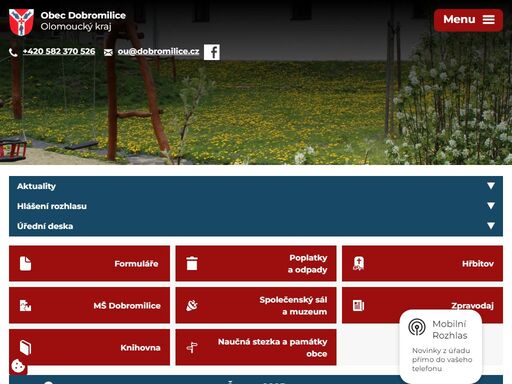The image size is (512, 384).
Task: Call phone number +420 582 370 526
Action: [59, 51]
